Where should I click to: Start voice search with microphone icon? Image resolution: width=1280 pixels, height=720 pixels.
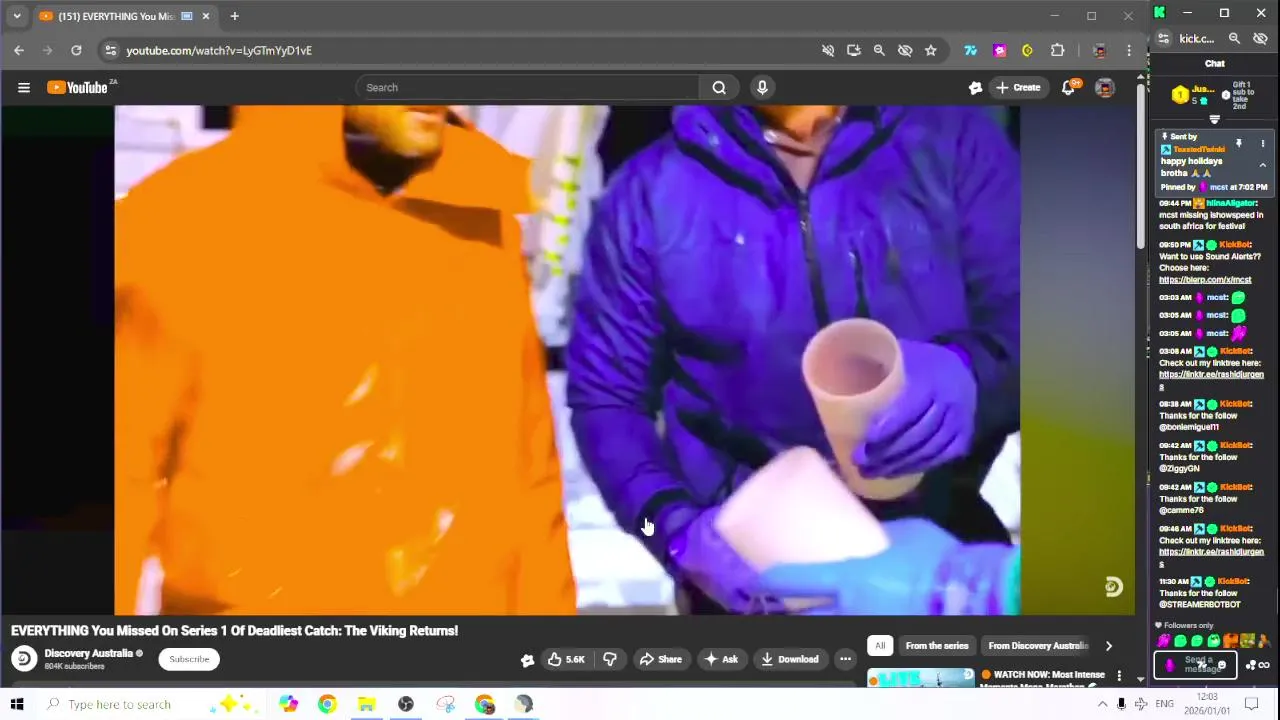tap(762, 88)
